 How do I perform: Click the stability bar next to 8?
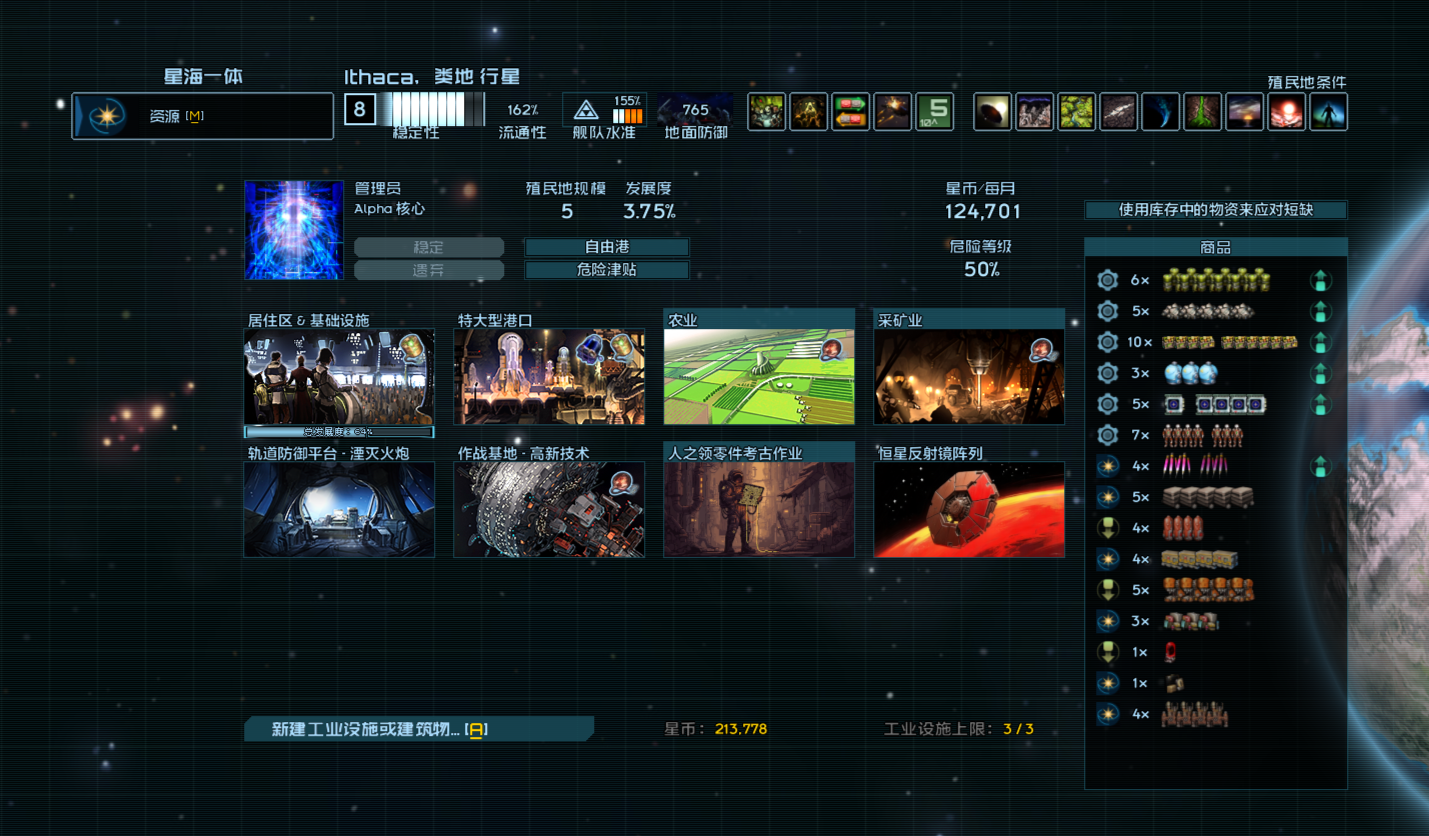pyautogui.click(x=434, y=109)
